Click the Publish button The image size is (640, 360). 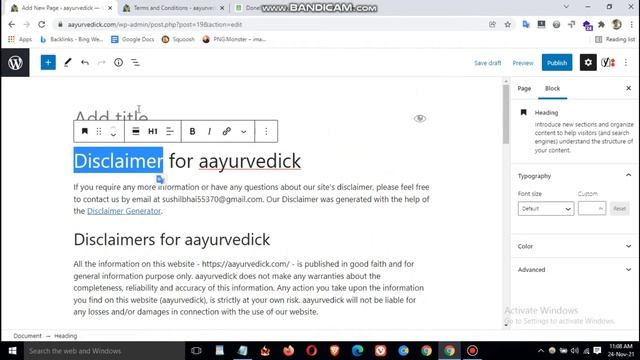557,62
